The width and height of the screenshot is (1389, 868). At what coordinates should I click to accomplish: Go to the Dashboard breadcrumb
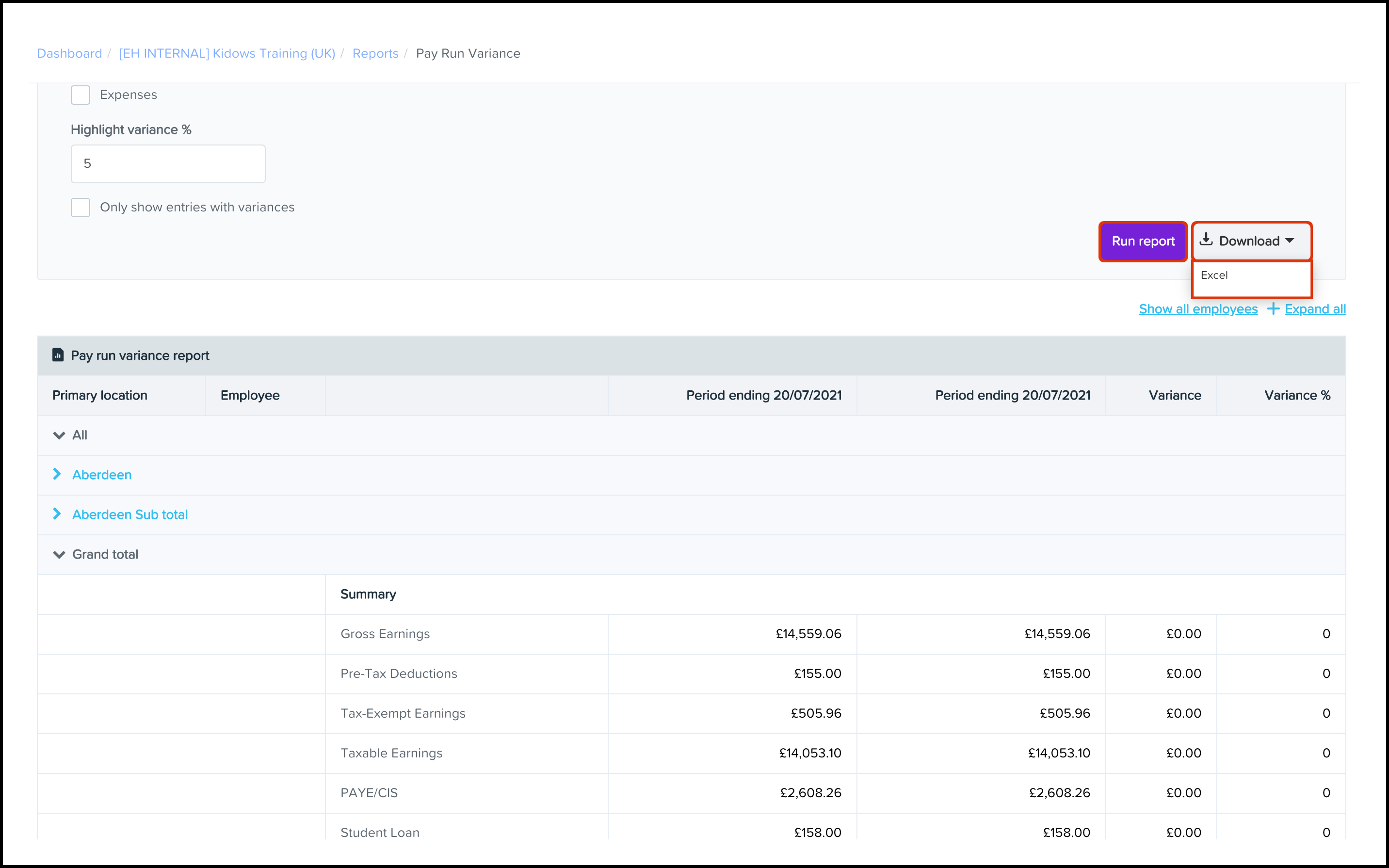pos(69,53)
